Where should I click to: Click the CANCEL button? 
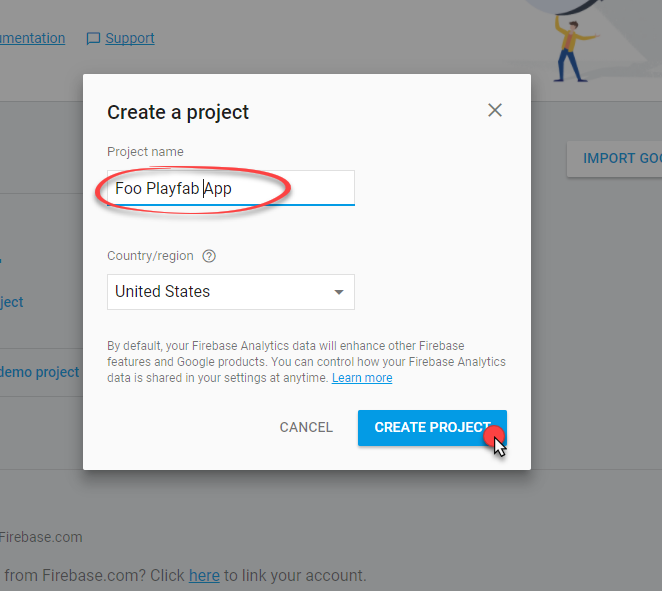tap(306, 427)
